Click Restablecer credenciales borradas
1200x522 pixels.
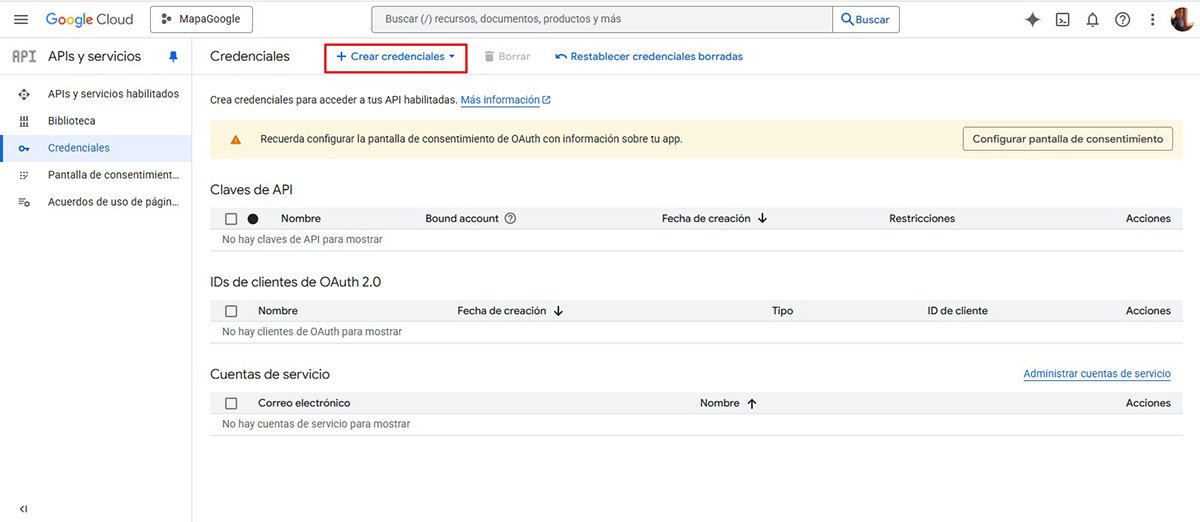click(x=649, y=57)
